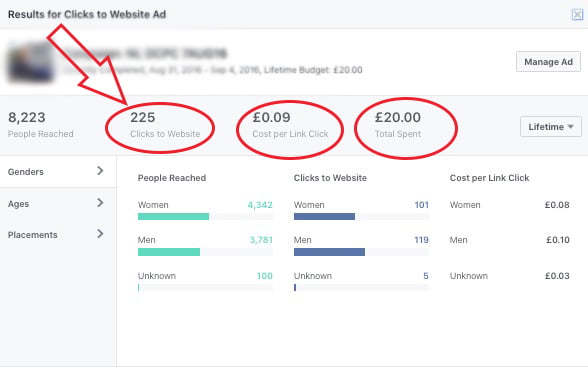Click the blurred ad thumbnail image

tap(31, 62)
